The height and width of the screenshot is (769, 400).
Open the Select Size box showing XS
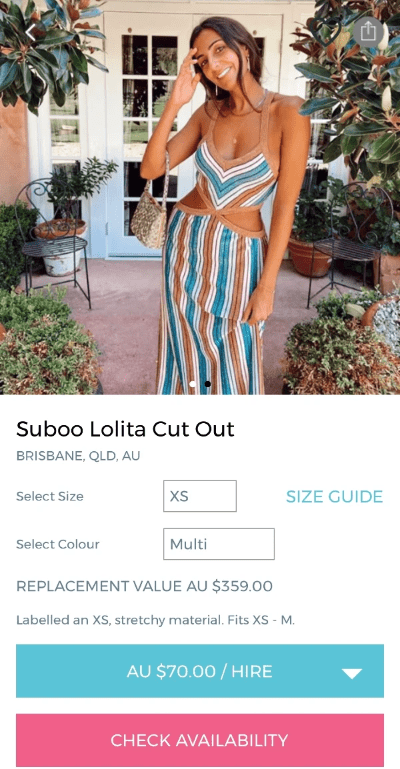click(x=200, y=496)
